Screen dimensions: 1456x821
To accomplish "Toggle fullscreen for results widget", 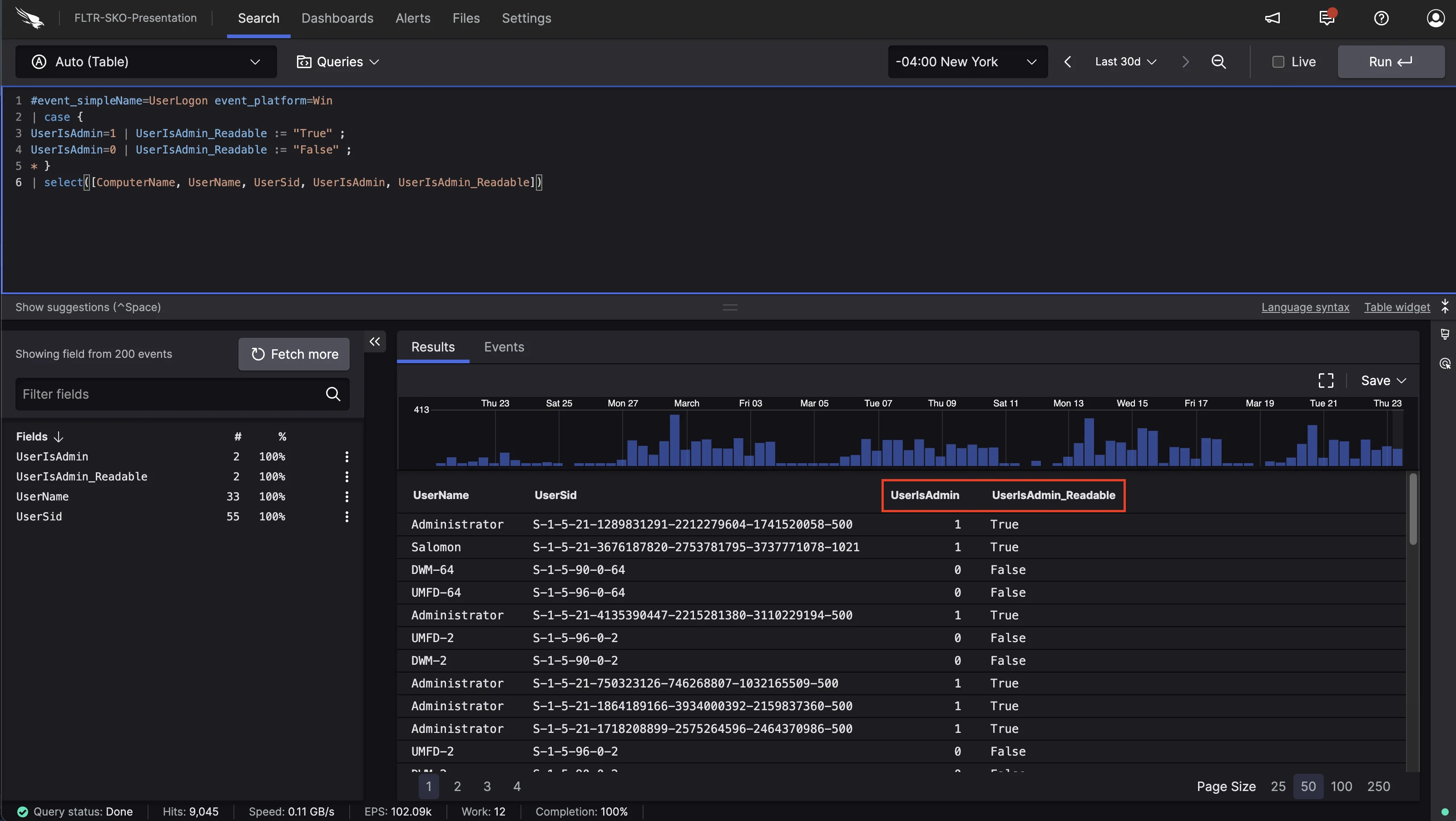I will (x=1326, y=380).
